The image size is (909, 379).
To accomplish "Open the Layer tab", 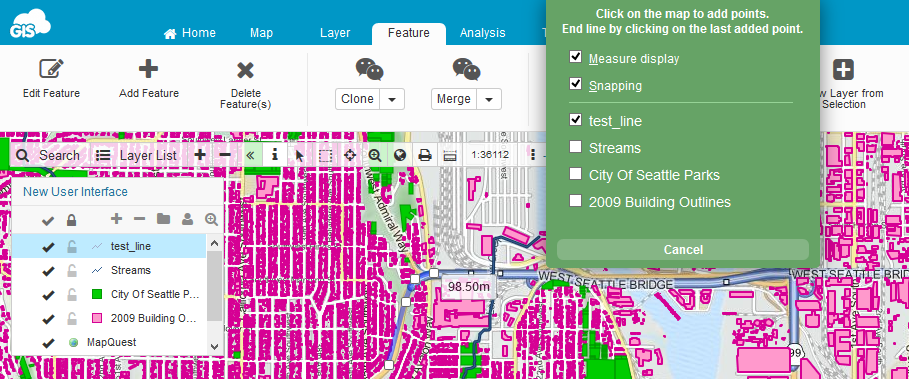I will pyautogui.click(x=335, y=33).
